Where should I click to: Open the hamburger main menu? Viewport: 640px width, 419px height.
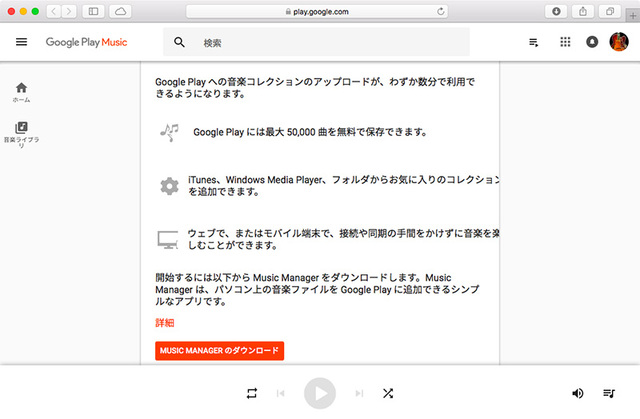click(21, 42)
